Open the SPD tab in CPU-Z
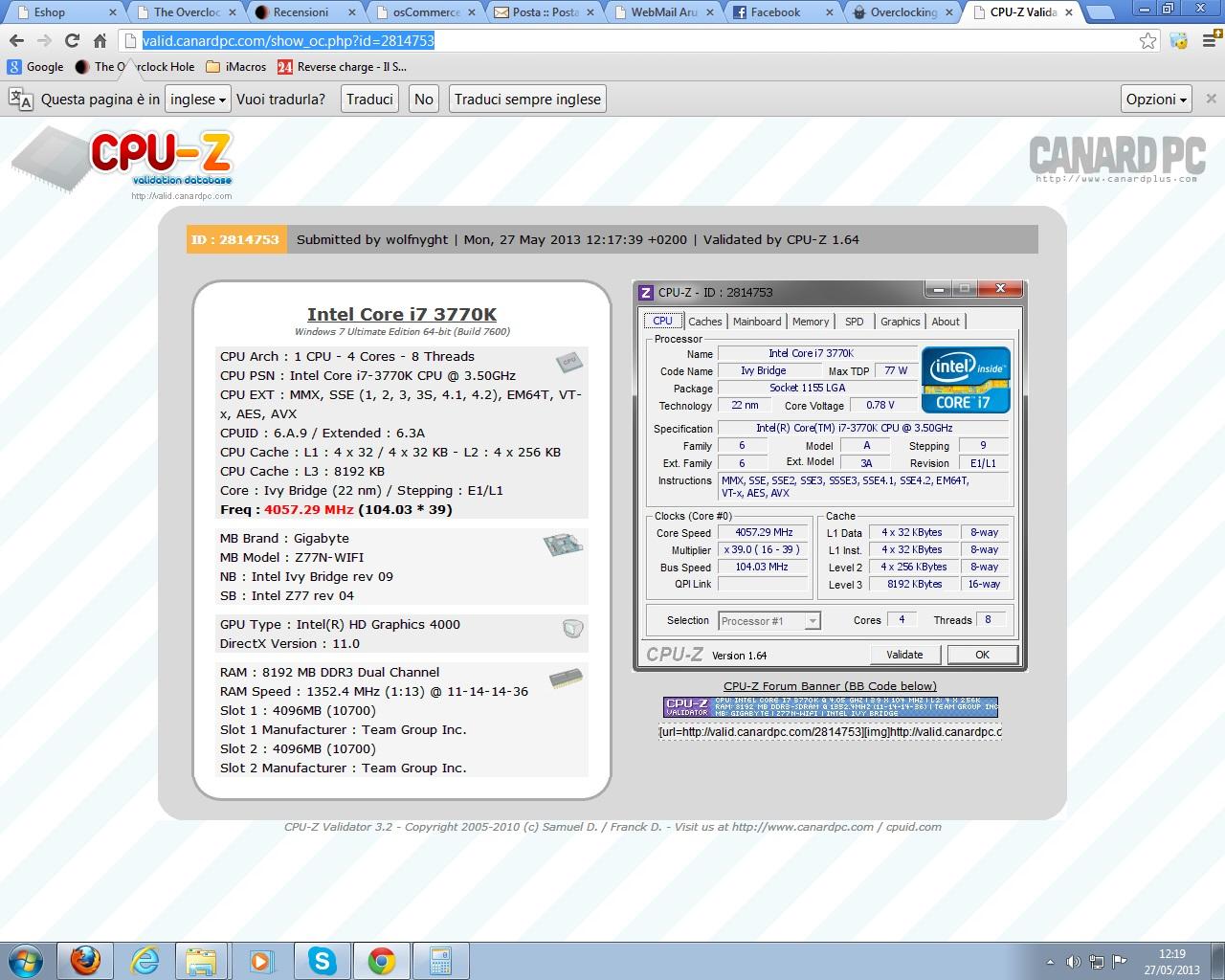This screenshot has height=980, width=1225. click(x=855, y=322)
